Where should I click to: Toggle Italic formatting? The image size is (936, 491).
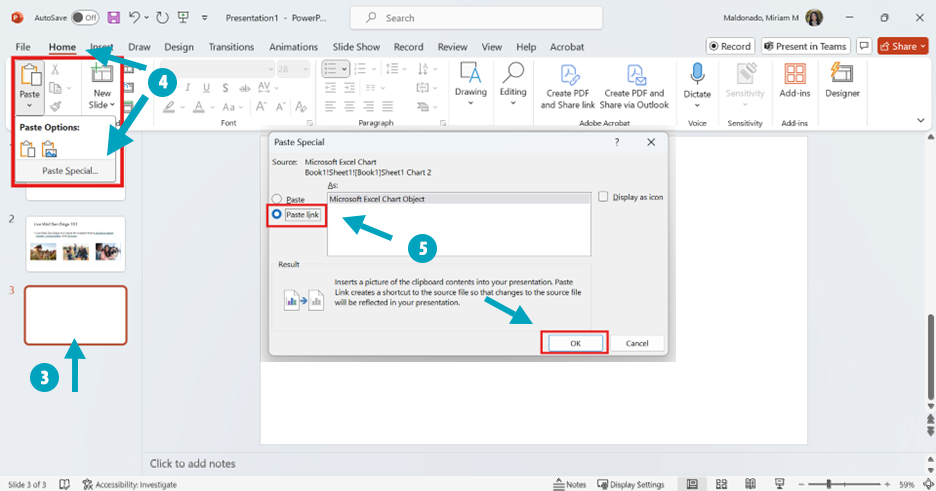(187, 88)
